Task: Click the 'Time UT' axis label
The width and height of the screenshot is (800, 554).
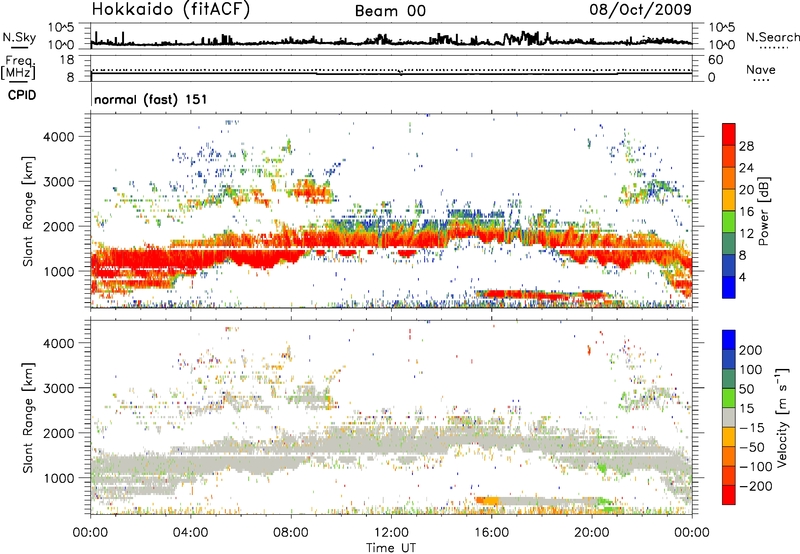Action: pos(391,548)
